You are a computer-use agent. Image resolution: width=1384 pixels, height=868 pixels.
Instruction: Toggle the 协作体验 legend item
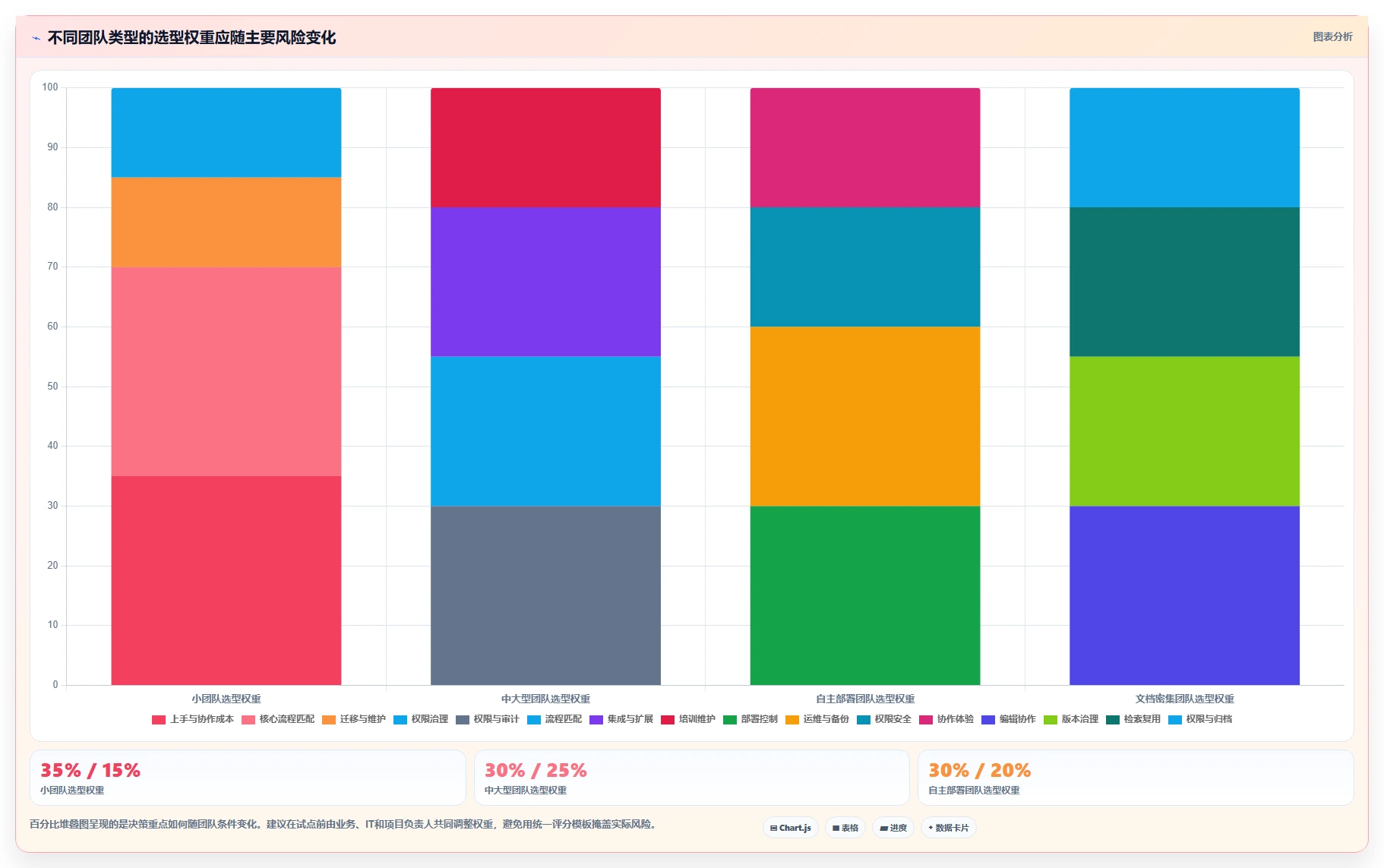[946, 719]
